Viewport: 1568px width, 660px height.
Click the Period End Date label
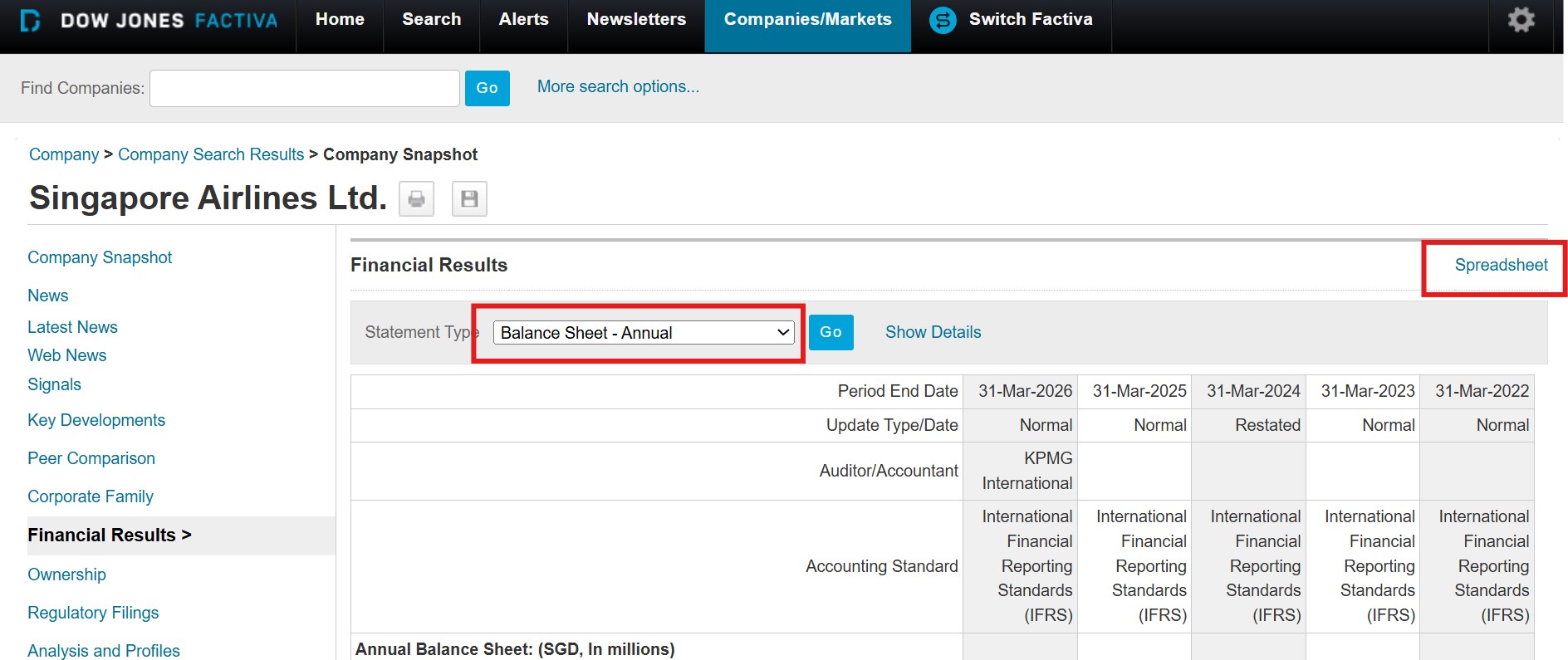coord(898,391)
